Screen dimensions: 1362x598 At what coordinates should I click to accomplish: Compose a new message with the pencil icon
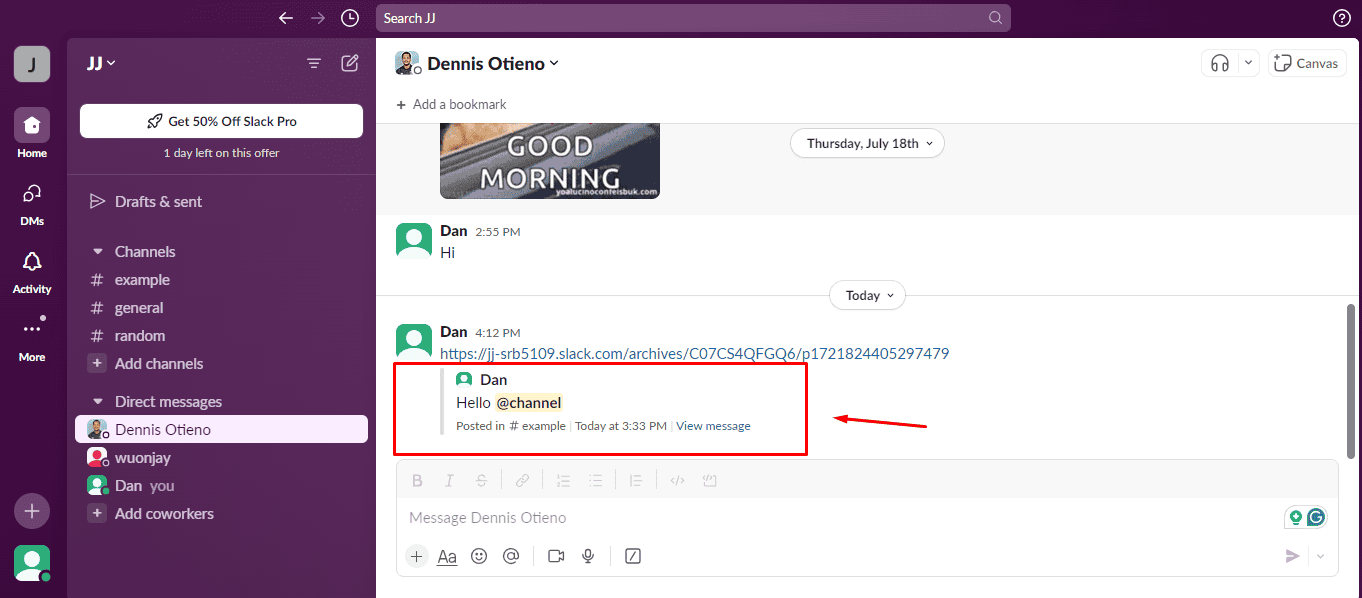coord(350,63)
